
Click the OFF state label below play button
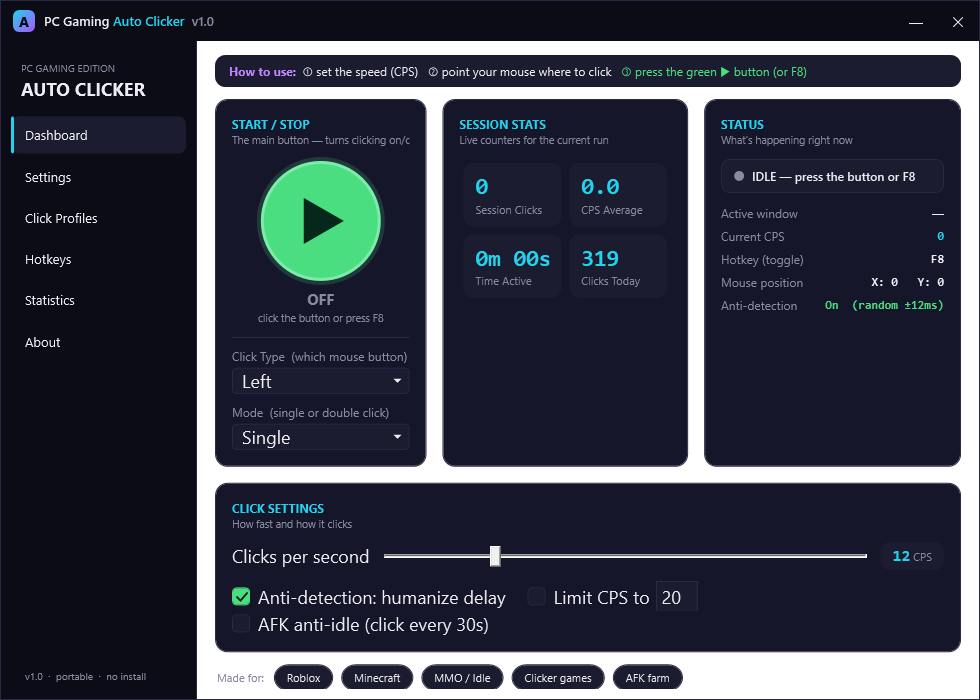pyautogui.click(x=321, y=299)
